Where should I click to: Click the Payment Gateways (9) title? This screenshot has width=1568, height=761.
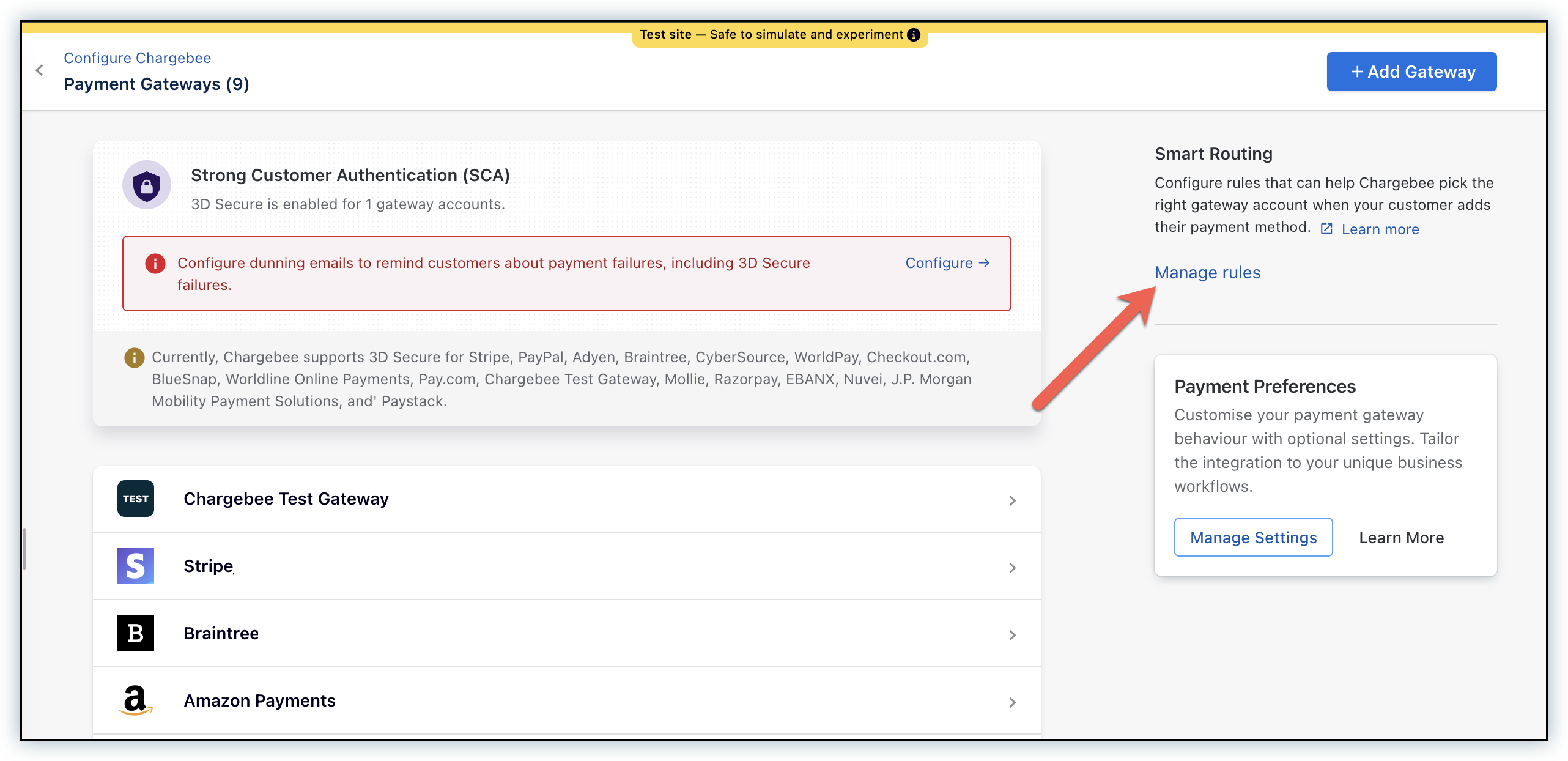(x=157, y=84)
